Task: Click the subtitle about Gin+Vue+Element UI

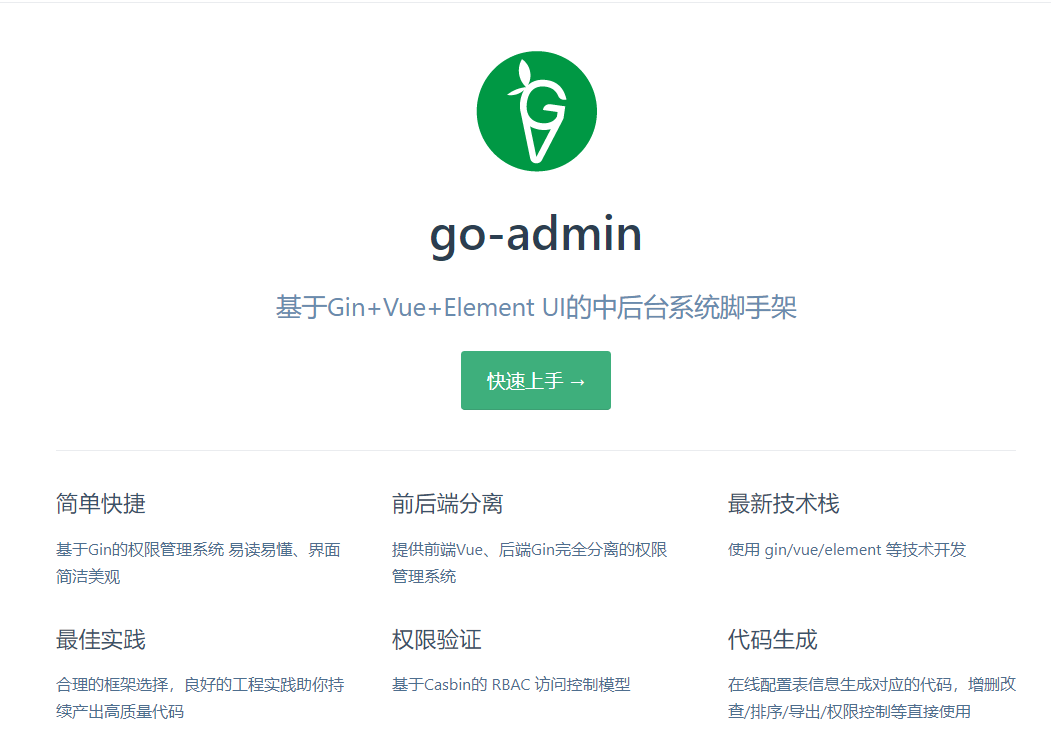Action: coord(536,308)
